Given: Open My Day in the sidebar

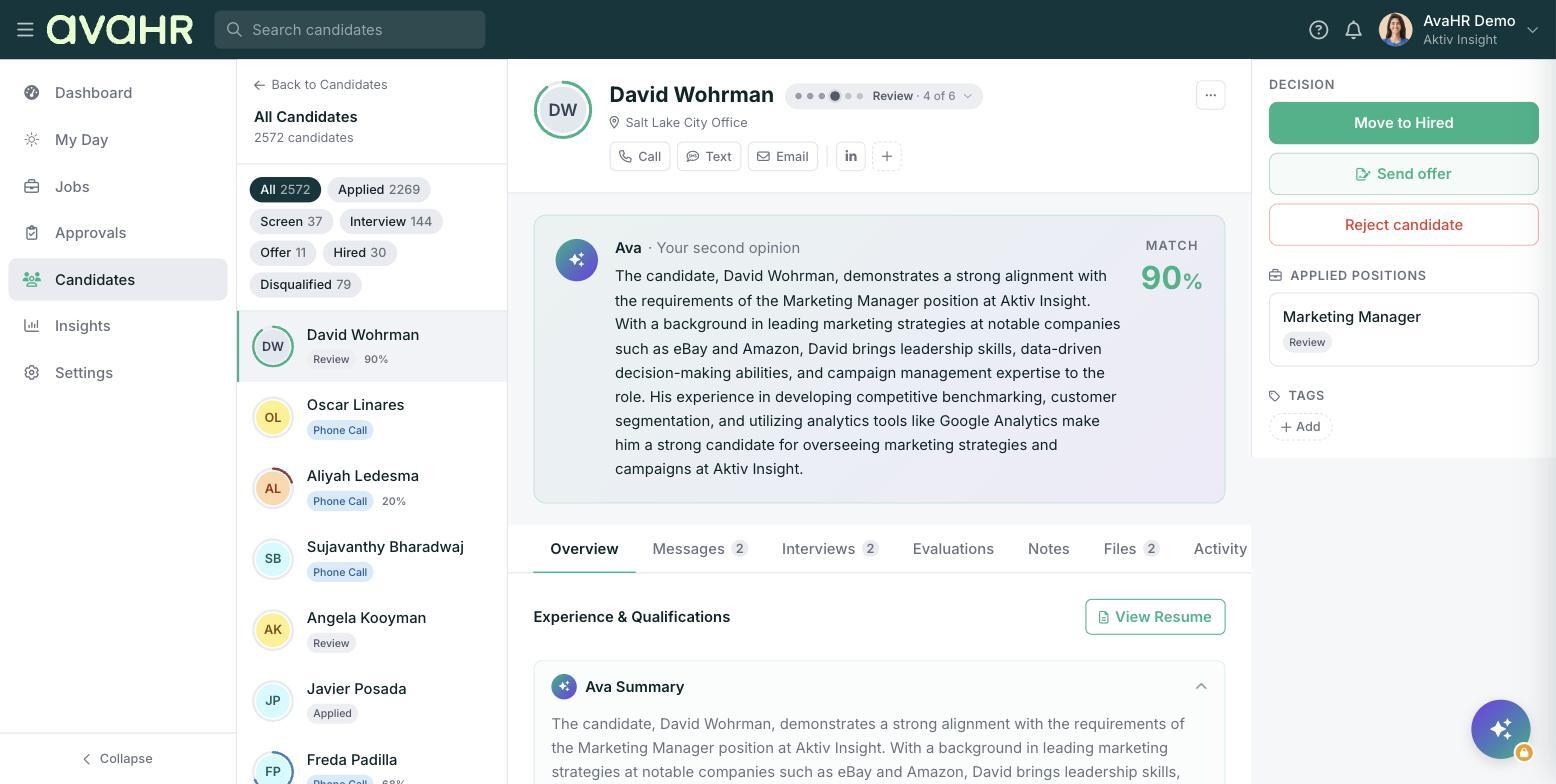Looking at the screenshot, I should click(x=118, y=140).
